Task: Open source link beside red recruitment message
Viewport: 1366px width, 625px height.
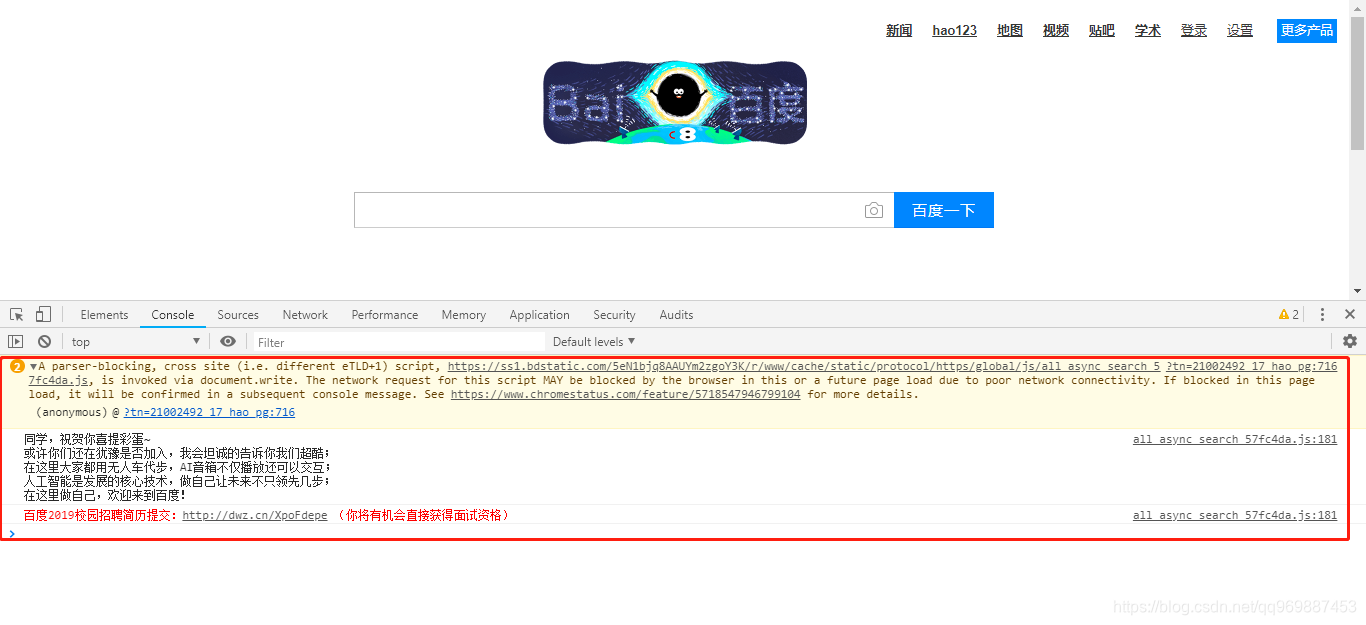Action: tap(1235, 515)
